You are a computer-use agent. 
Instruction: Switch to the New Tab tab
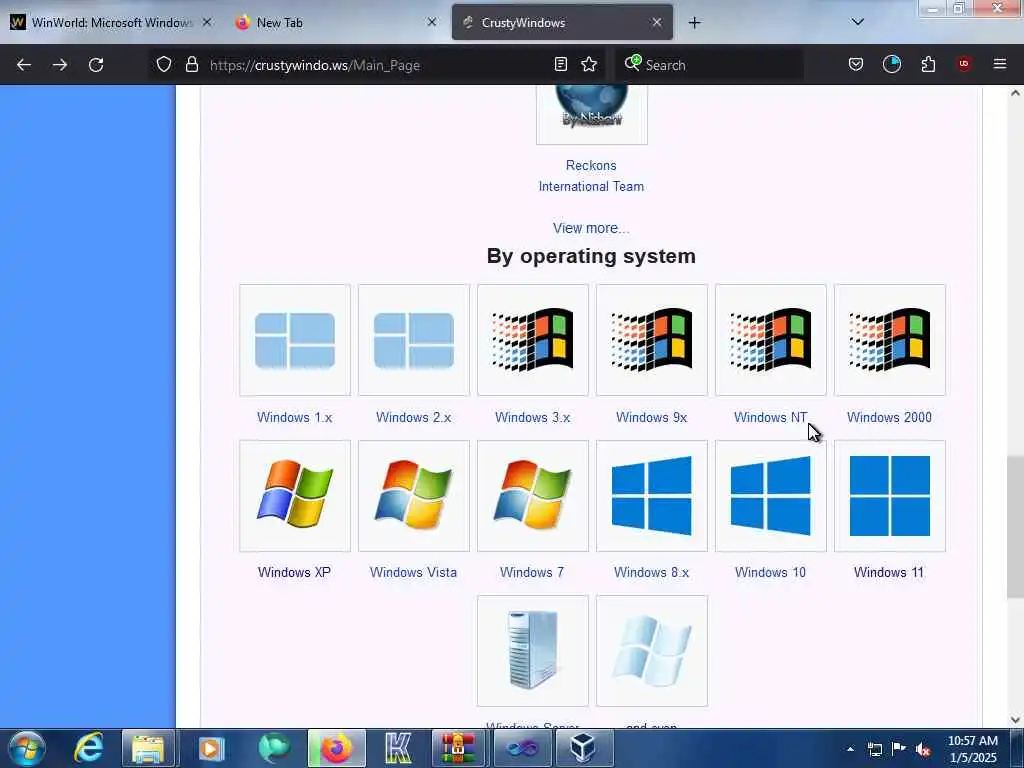(336, 23)
